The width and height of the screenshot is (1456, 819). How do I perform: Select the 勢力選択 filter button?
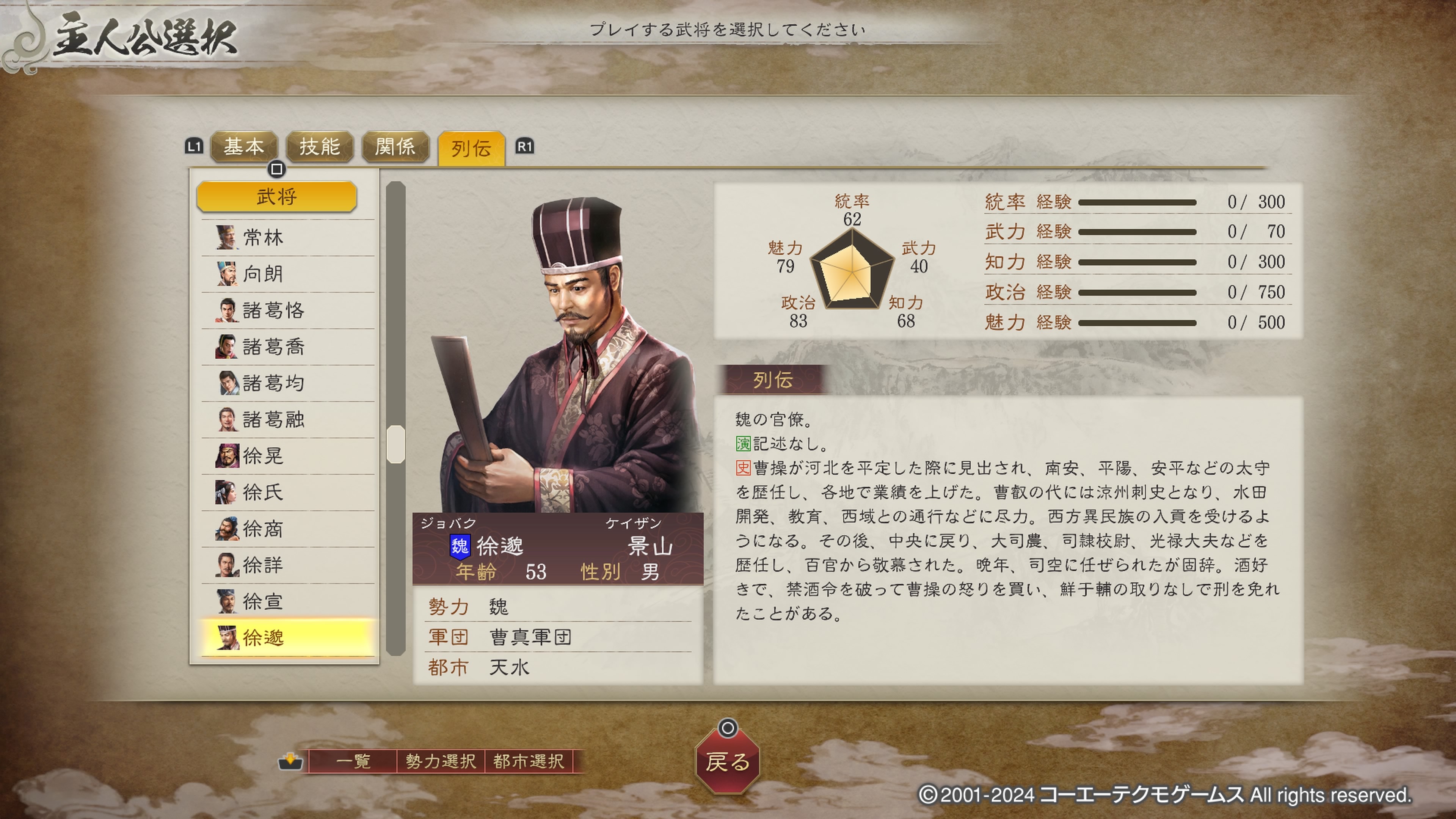click(x=440, y=761)
